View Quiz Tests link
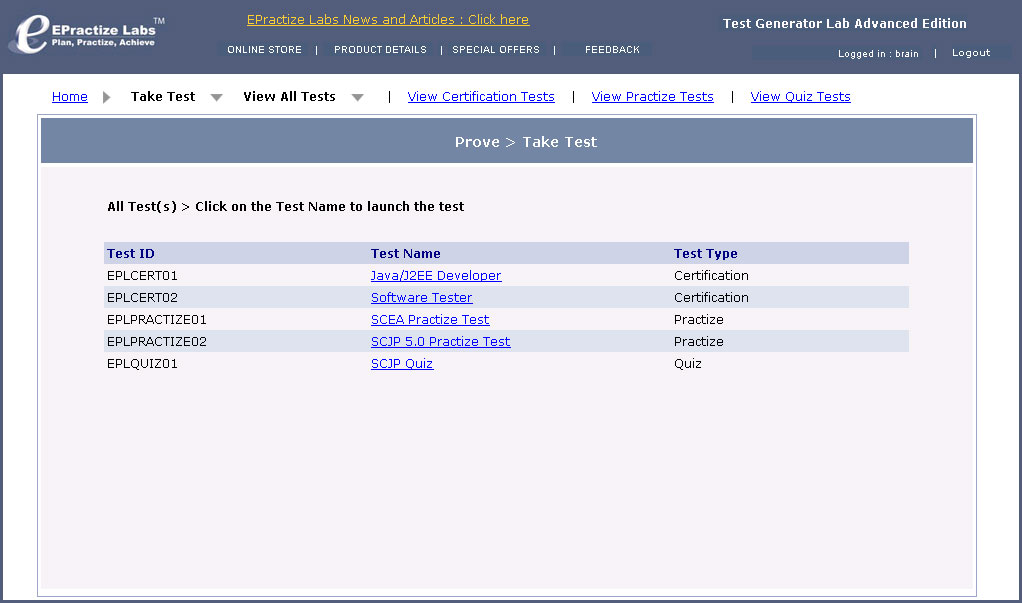The image size is (1022, 603). (x=800, y=96)
